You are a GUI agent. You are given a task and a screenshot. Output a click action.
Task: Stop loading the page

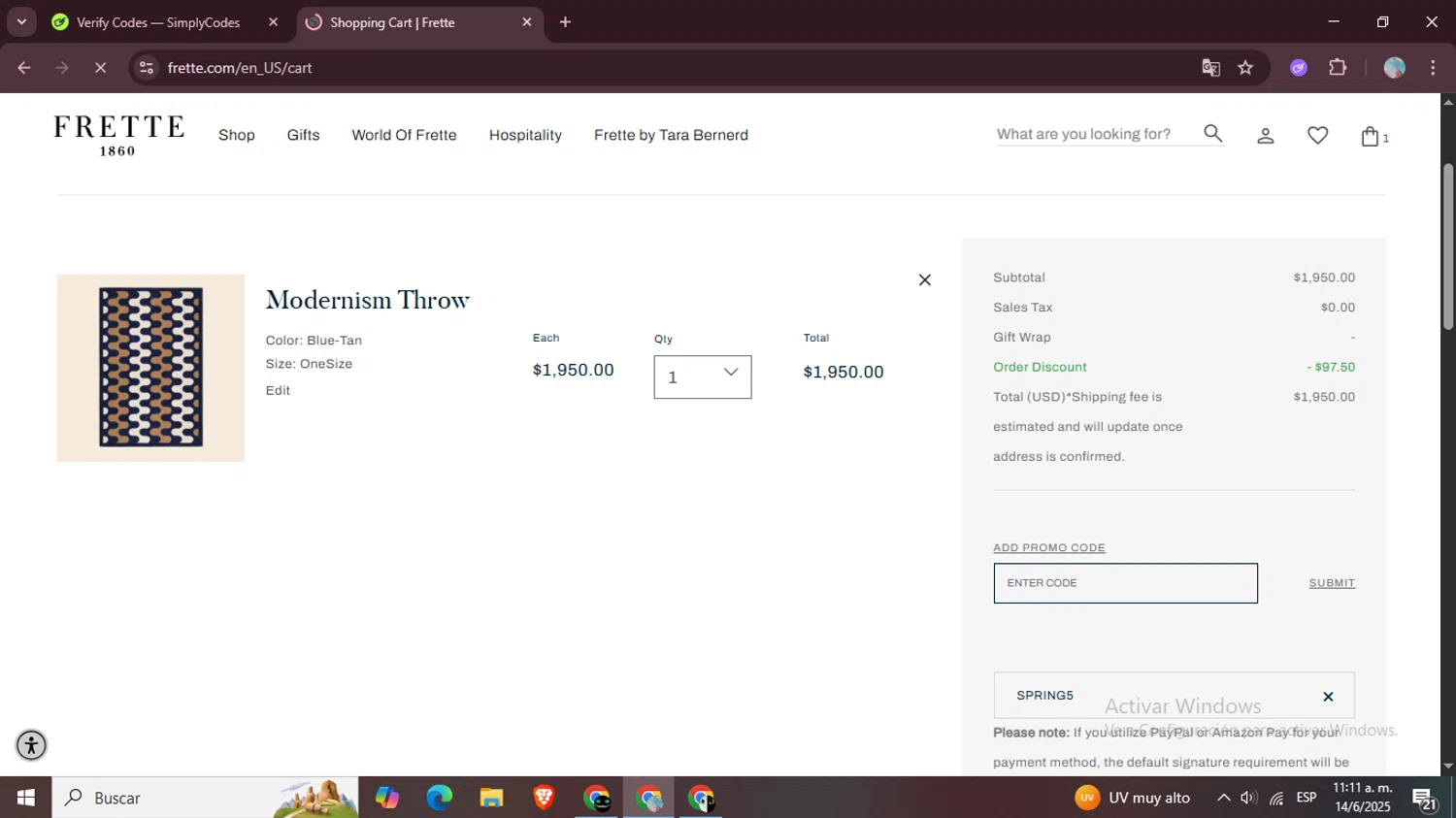click(x=100, y=68)
